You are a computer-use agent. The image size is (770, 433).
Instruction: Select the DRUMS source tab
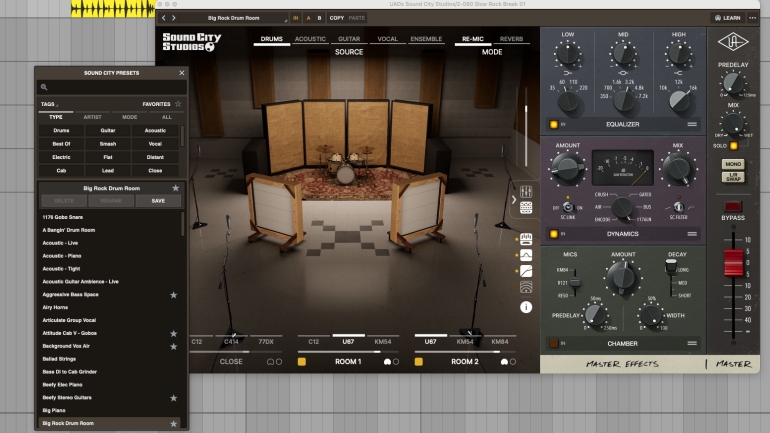coord(272,39)
